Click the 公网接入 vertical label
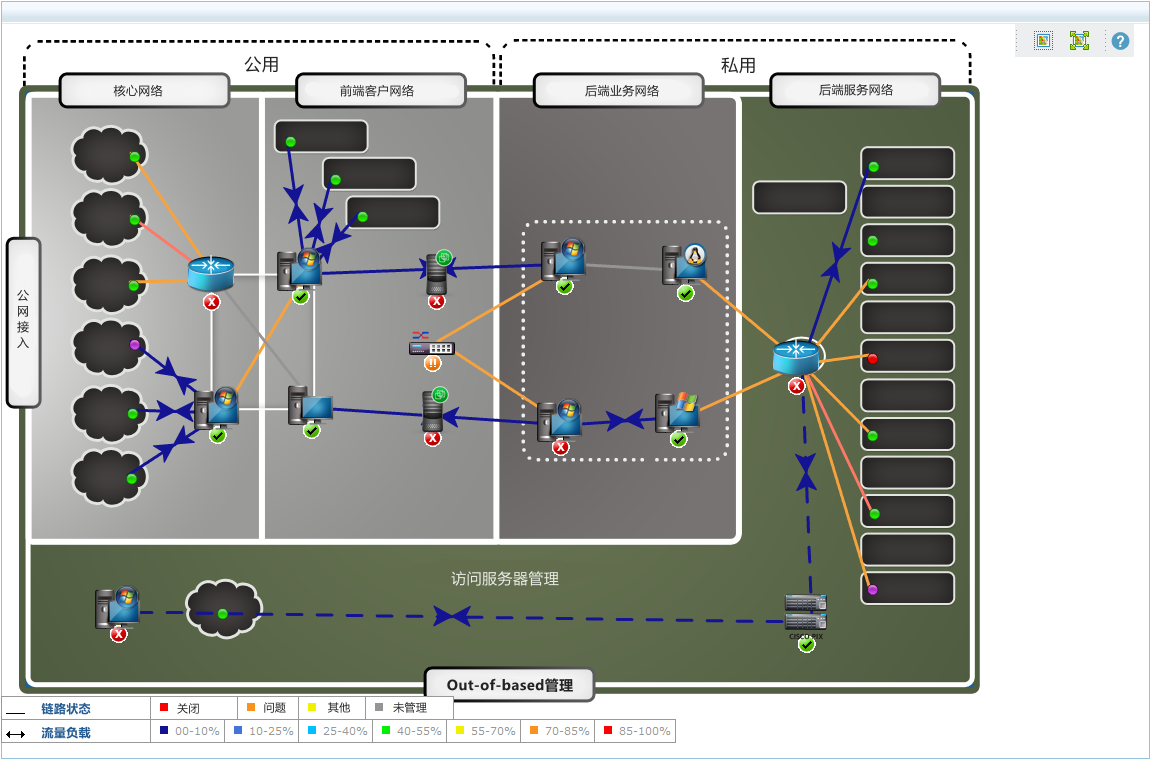Image resolution: width=1152 pixels, height=760 pixels. pyautogui.click(x=24, y=322)
